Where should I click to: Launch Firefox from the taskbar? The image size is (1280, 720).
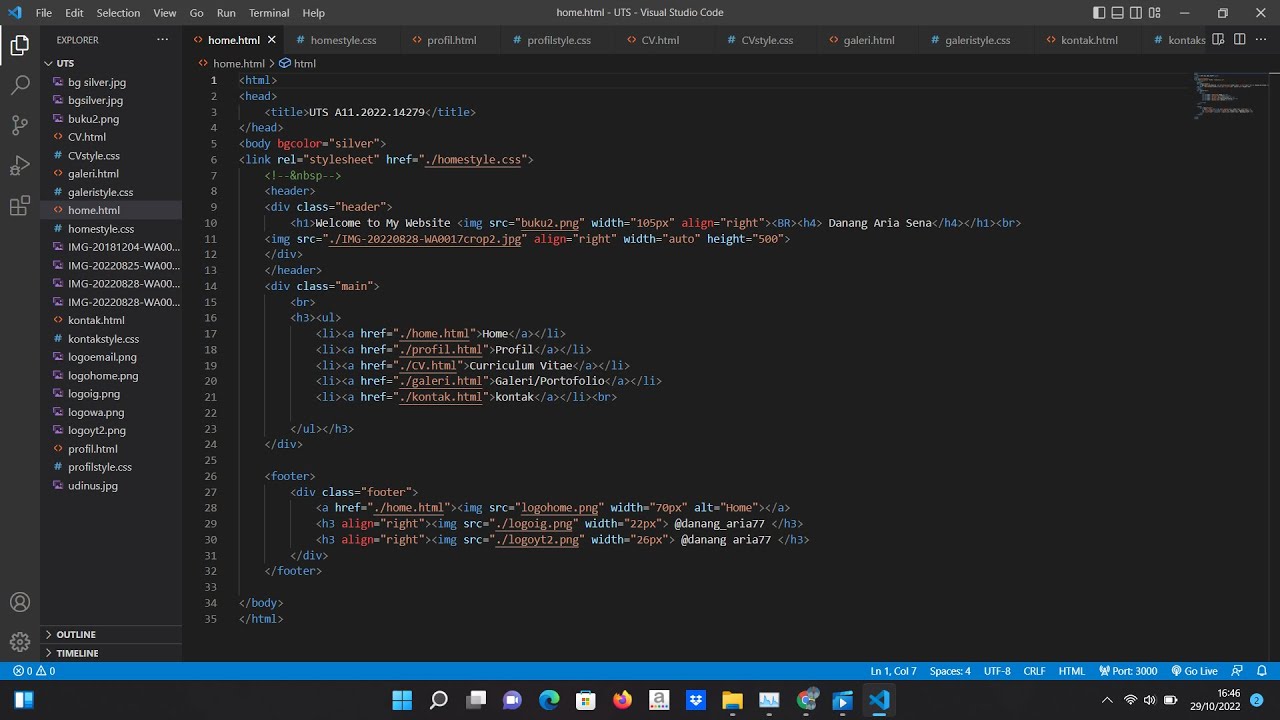(x=623, y=700)
